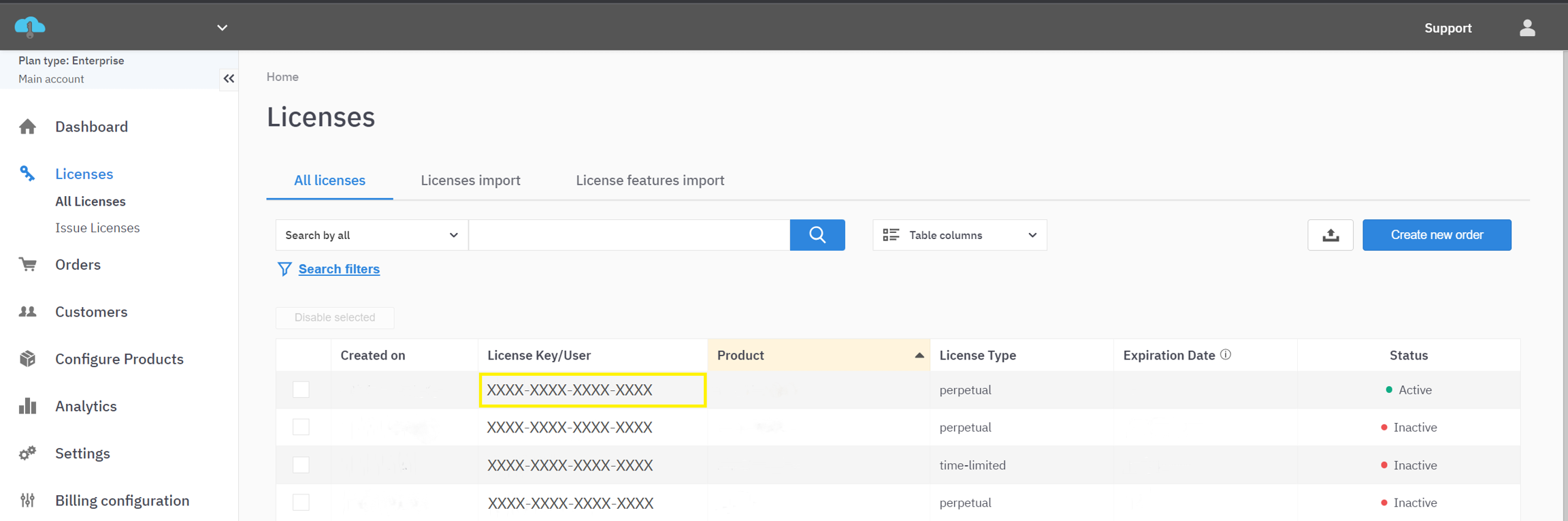Open the Search by all dropdown
This screenshot has height=521, width=1568.
[371, 235]
